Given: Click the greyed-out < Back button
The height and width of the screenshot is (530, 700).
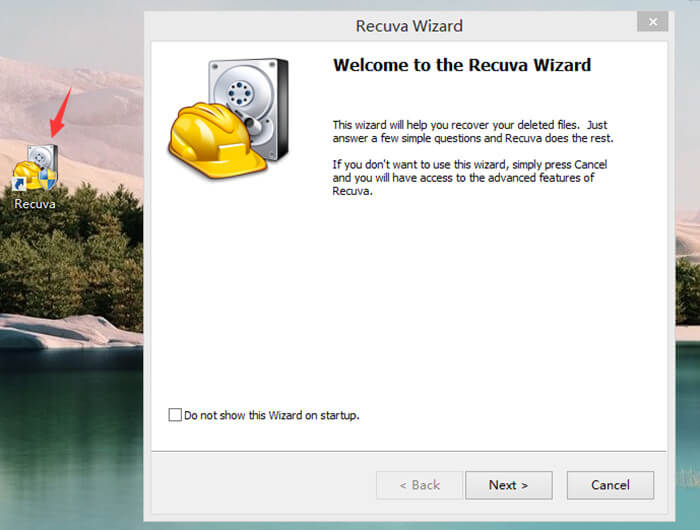Looking at the screenshot, I should [419, 485].
